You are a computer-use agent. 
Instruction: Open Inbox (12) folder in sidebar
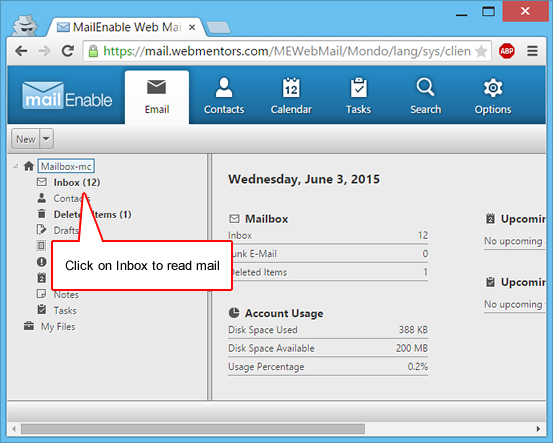77,182
